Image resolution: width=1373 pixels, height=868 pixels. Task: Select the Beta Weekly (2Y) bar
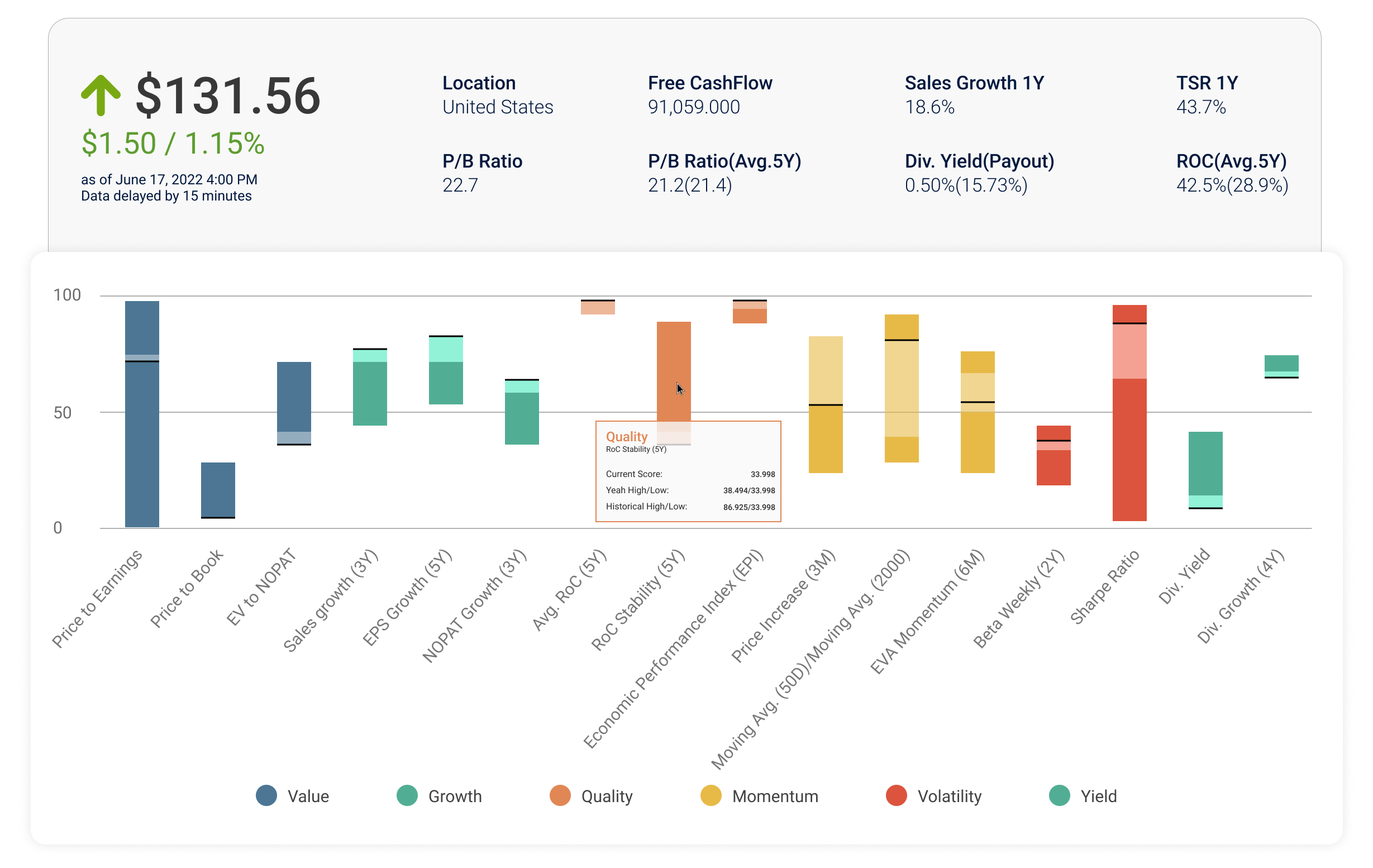pyautogui.click(x=1053, y=455)
